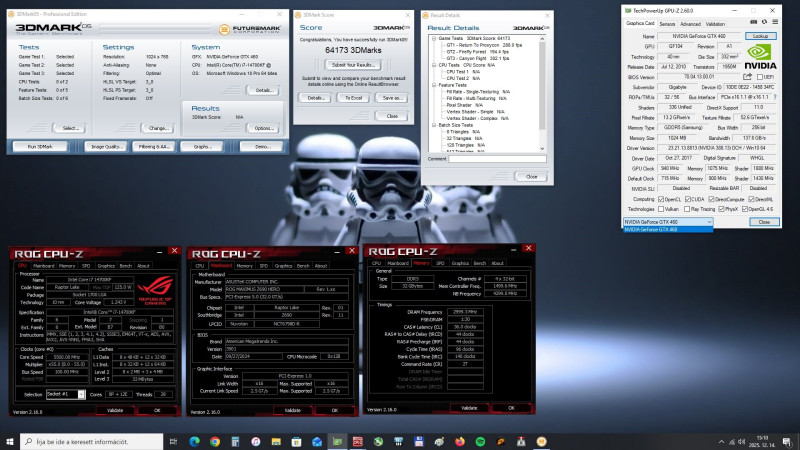Click the Comment input field
Viewport: 800px width, 450px height.
497,159
